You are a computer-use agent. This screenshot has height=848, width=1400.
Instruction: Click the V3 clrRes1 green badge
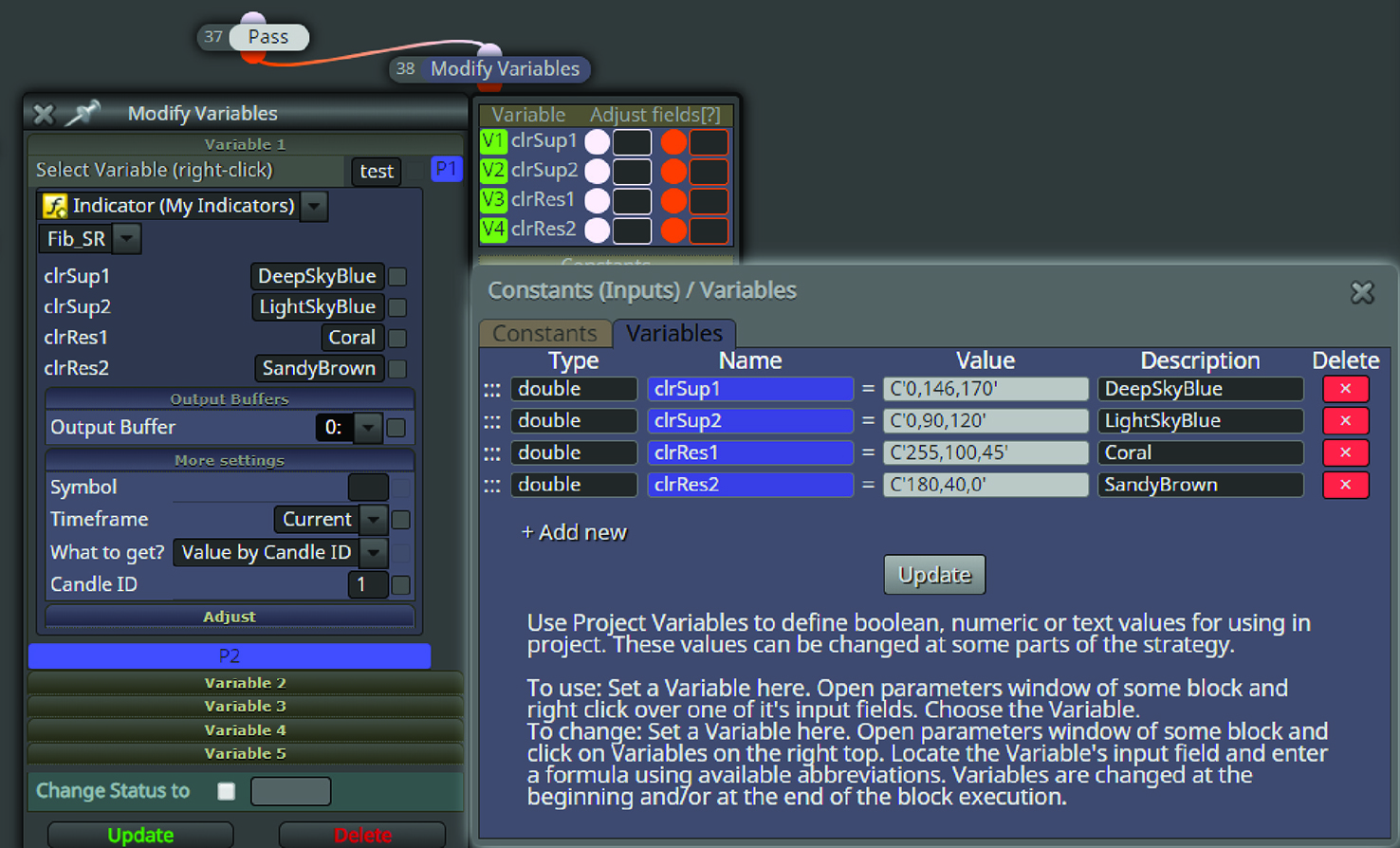[493, 200]
